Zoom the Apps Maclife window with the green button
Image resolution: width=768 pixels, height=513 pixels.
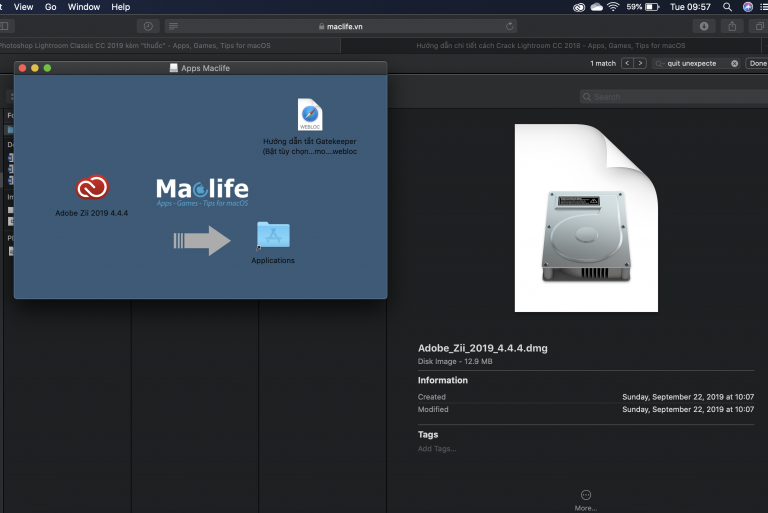(x=48, y=68)
